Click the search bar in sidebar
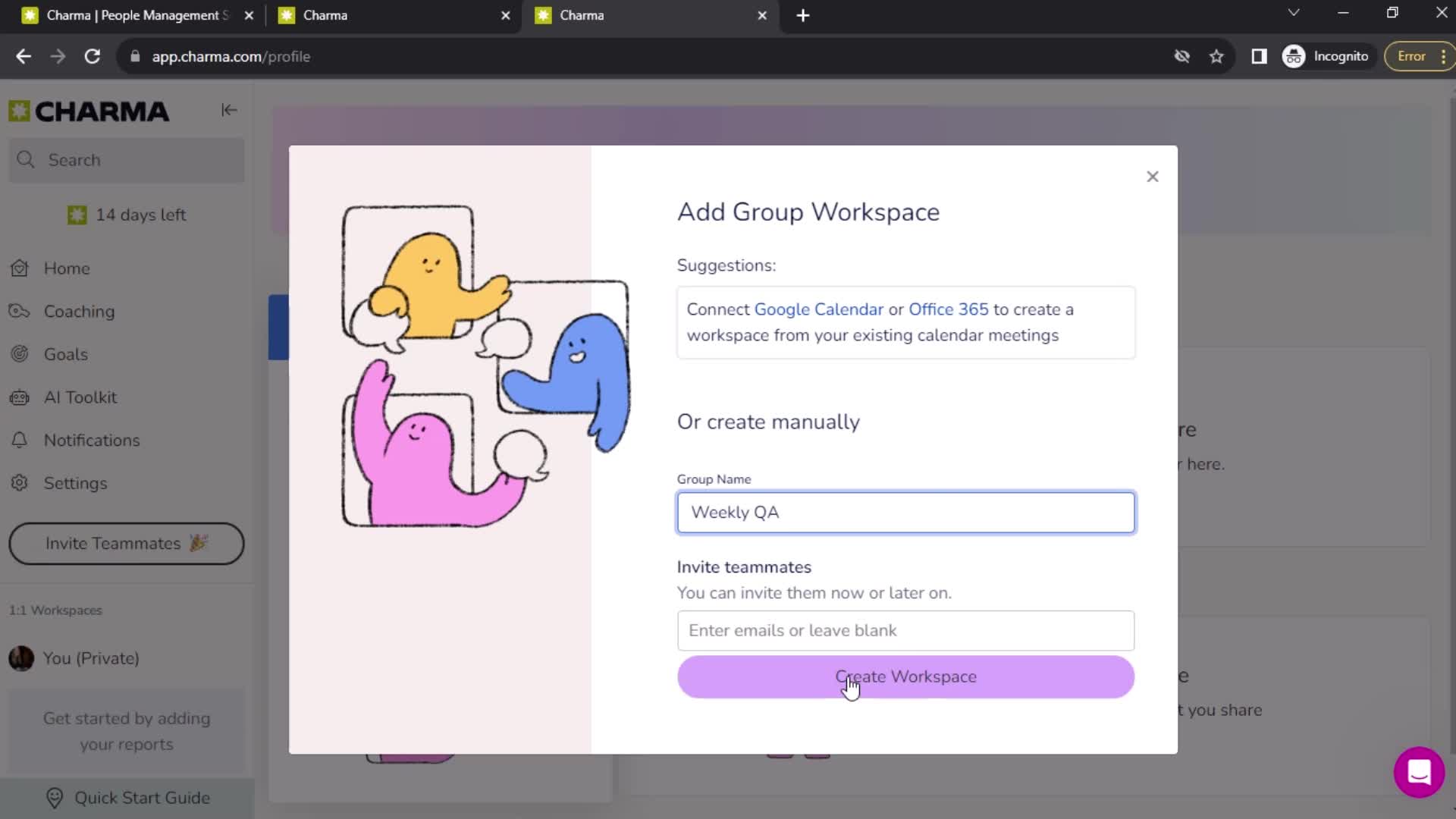This screenshot has height=819, width=1456. 128,160
